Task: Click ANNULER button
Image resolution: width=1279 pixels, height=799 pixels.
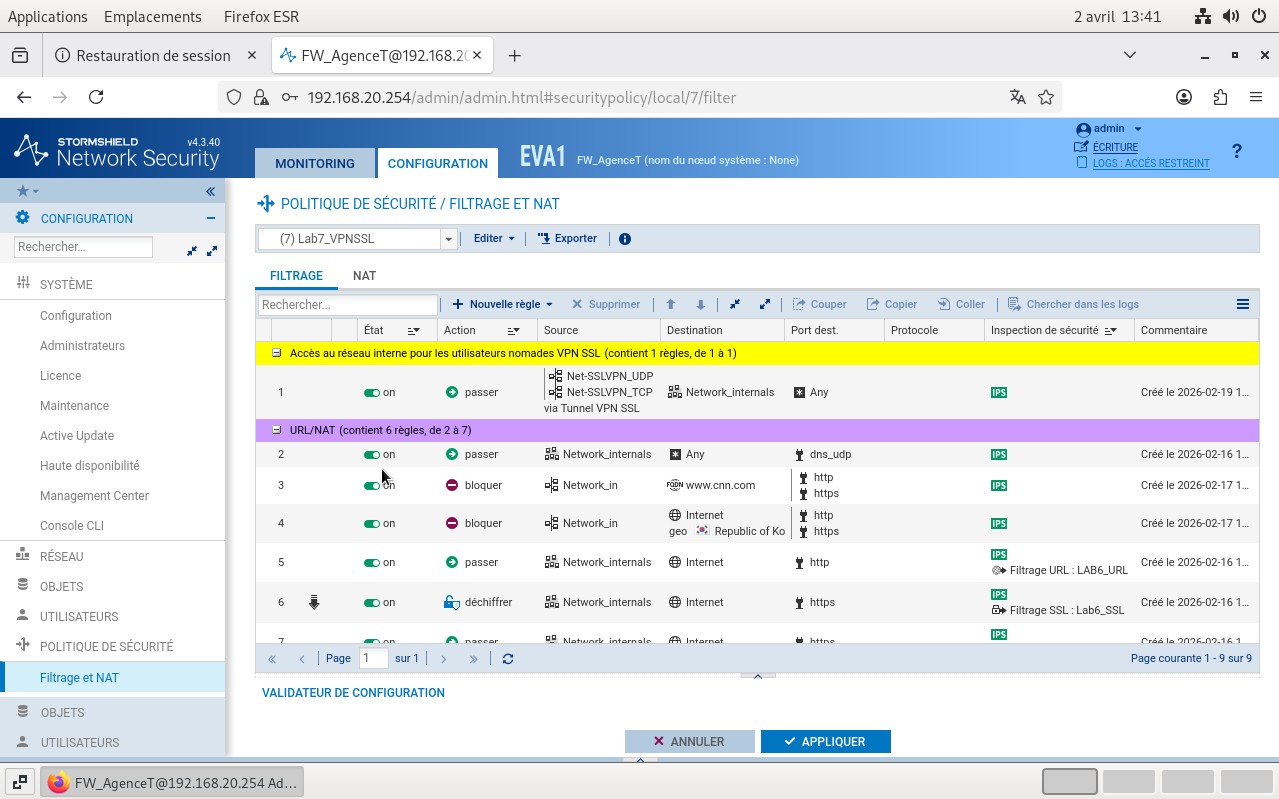Action: pyautogui.click(x=690, y=741)
